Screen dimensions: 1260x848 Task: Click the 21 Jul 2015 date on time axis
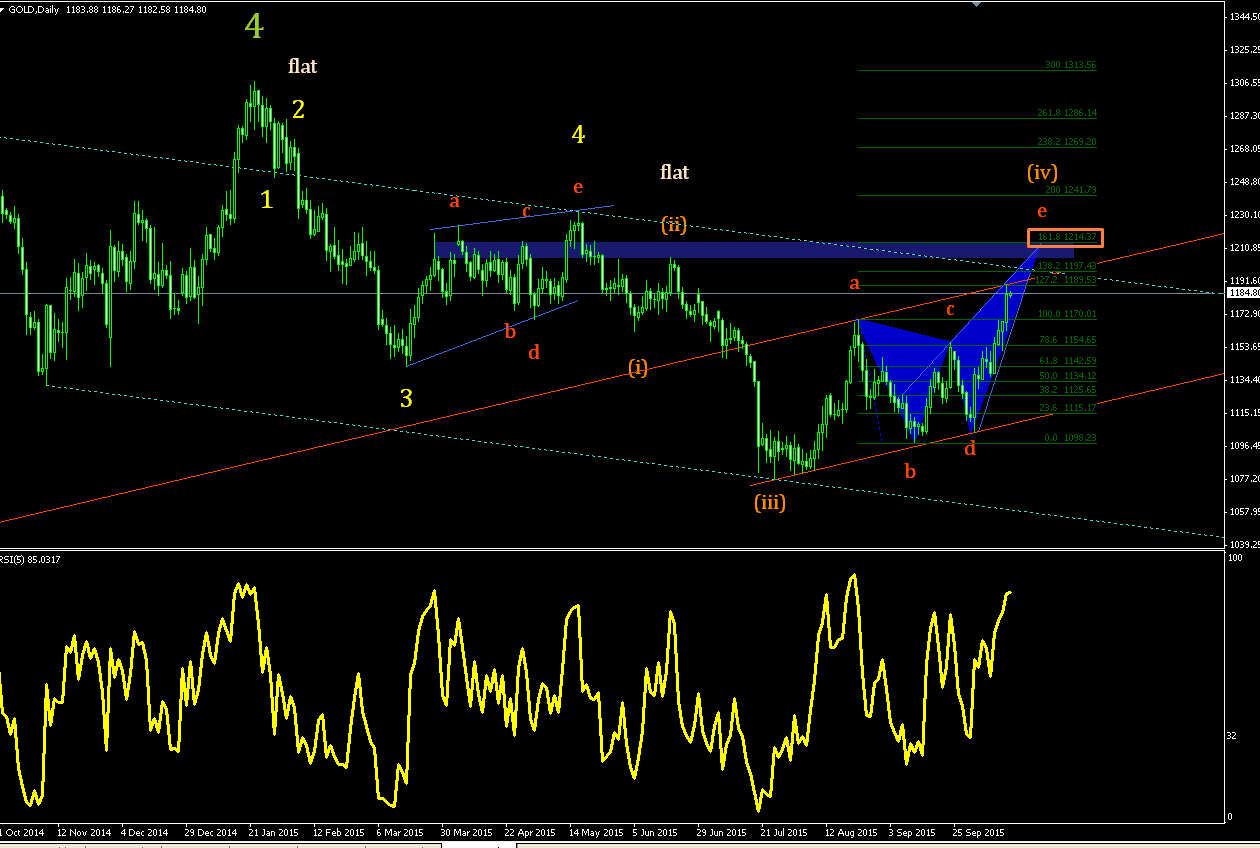point(783,832)
